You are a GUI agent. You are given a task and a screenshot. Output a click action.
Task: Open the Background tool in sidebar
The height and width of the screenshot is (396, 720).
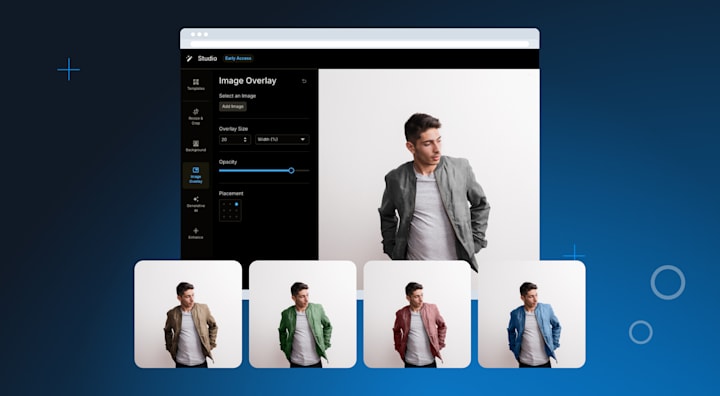(196, 146)
